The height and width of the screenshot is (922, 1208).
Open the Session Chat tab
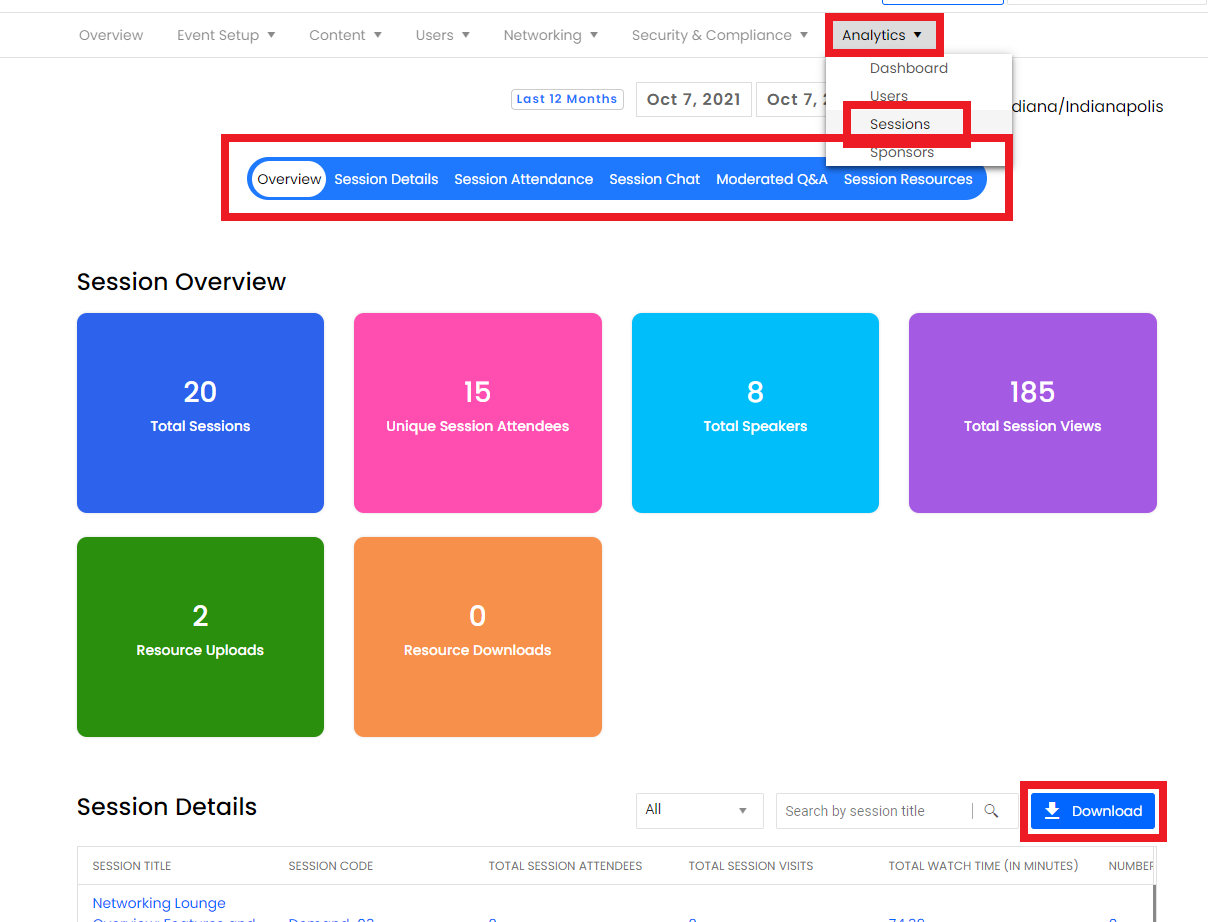pyautogui.click(x=654, y=179)
